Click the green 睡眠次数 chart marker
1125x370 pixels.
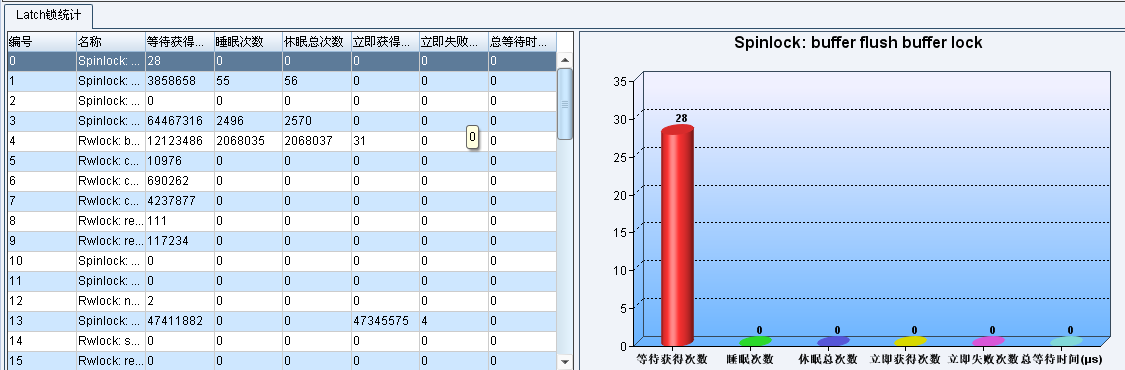point(756,341)
